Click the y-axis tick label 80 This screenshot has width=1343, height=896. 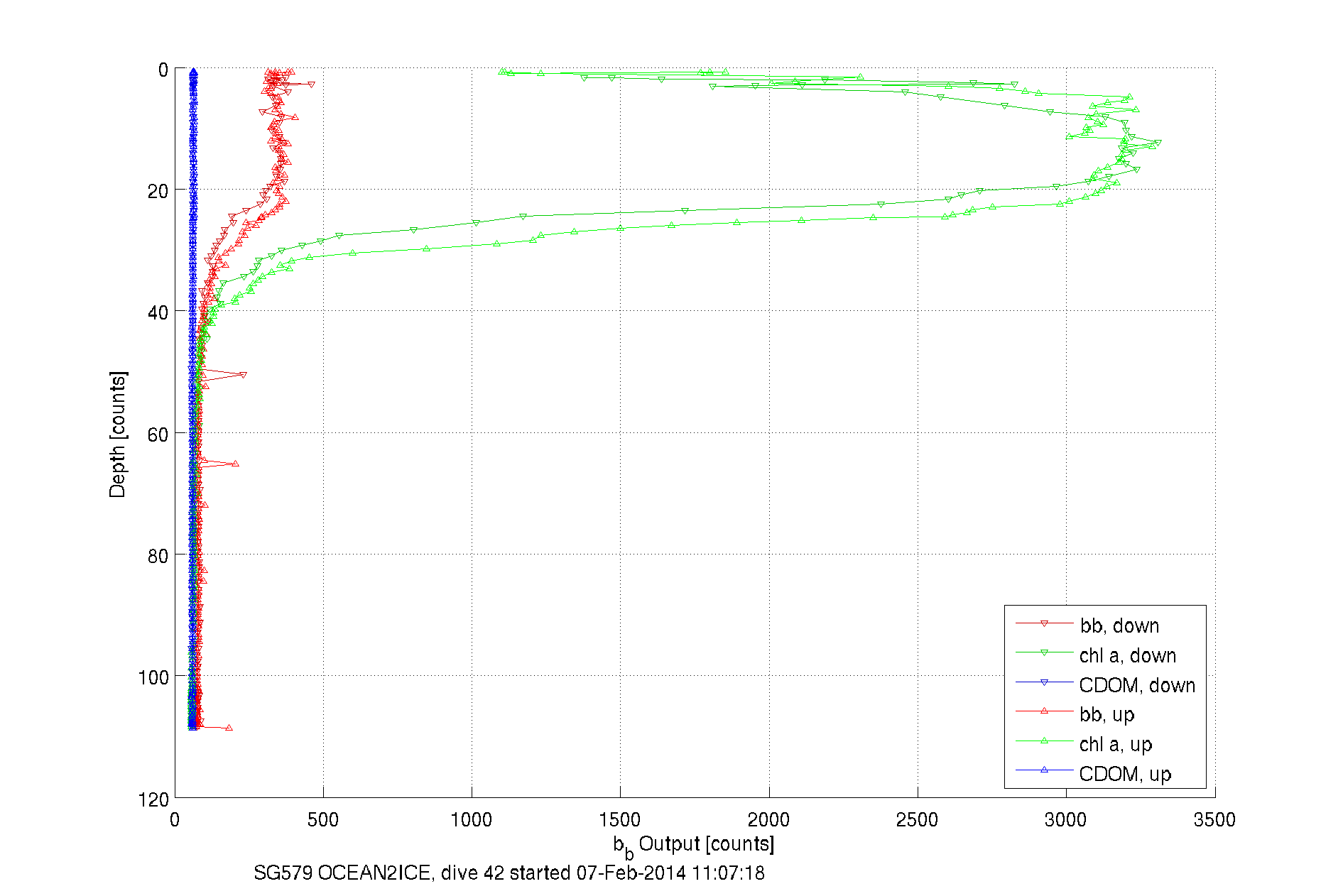coord(158,556)
